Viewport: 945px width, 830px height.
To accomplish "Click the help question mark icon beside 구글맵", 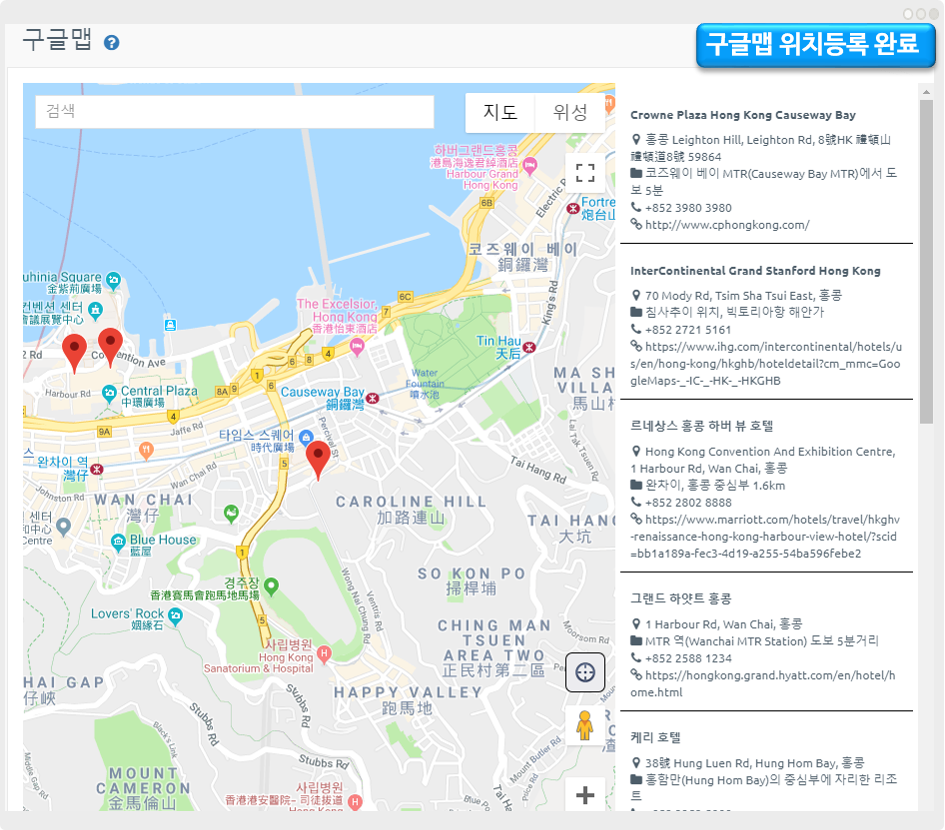I will (112, 43).
